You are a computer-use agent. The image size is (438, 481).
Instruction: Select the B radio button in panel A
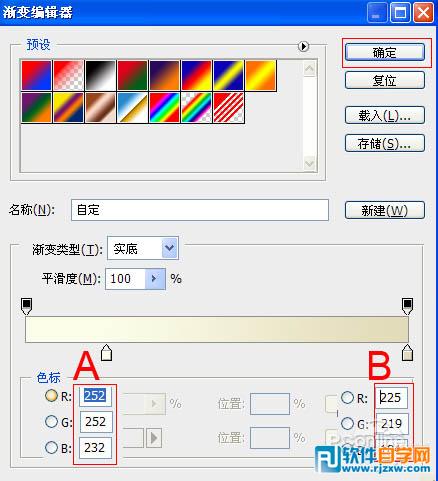[51, 447]
